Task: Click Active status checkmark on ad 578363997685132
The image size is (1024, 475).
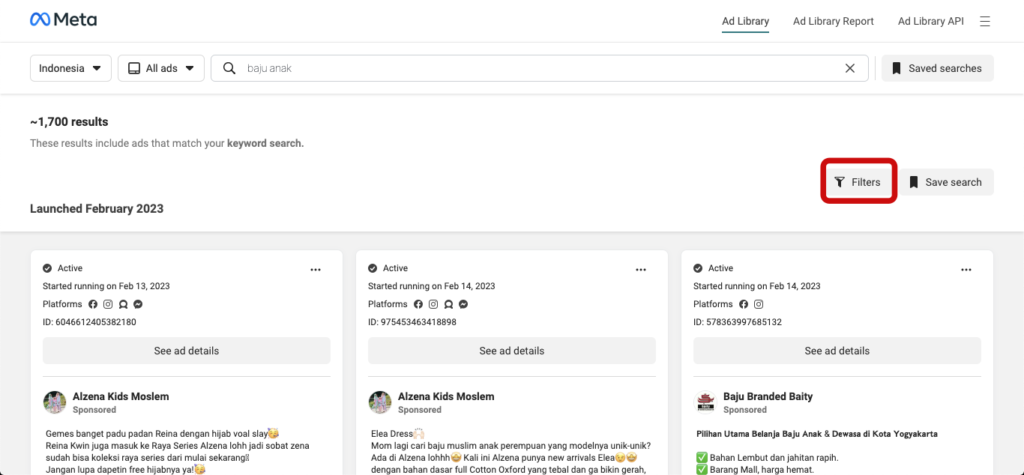Action: click(x=697, y=268)
